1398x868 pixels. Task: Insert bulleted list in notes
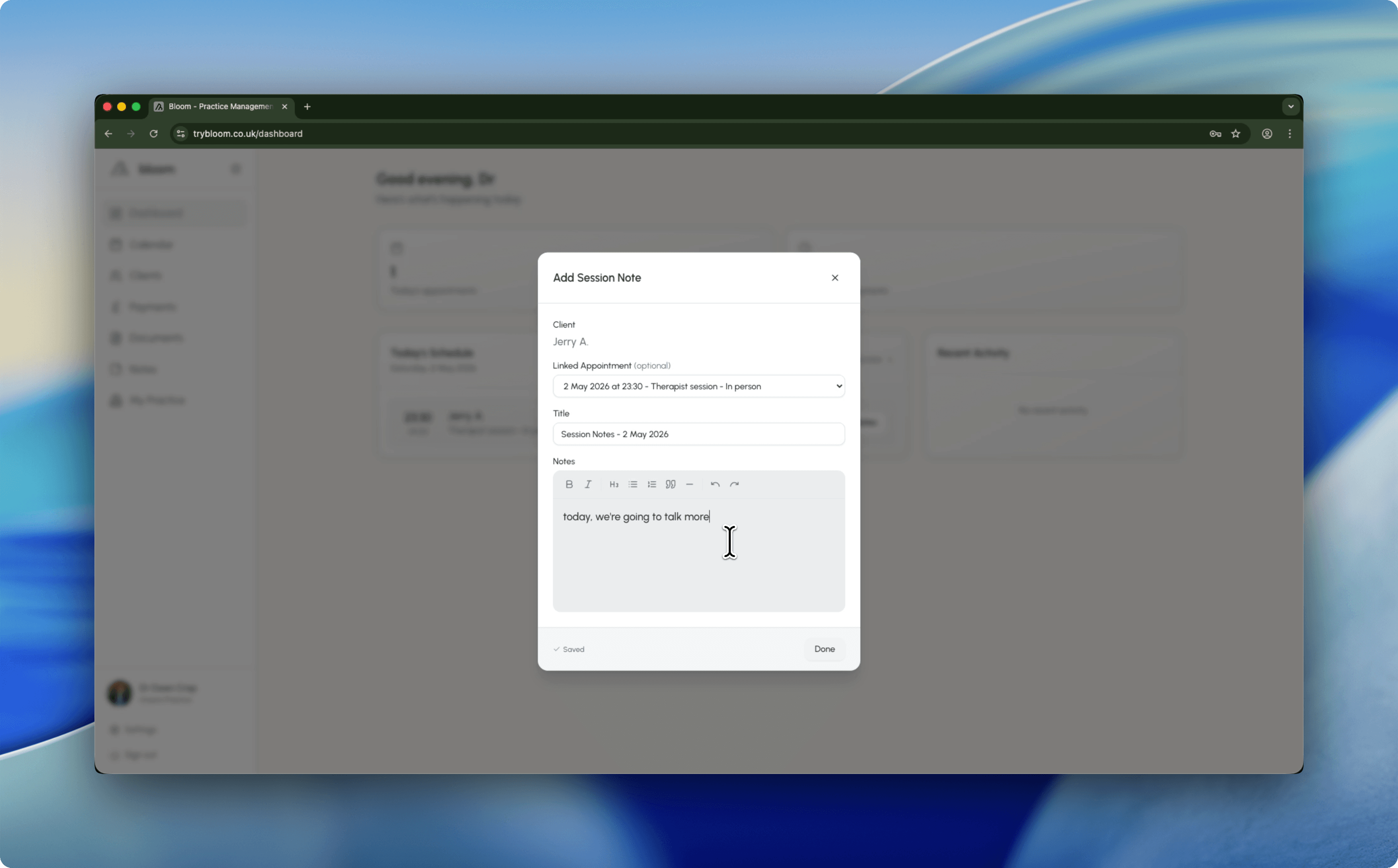(633, 484)
